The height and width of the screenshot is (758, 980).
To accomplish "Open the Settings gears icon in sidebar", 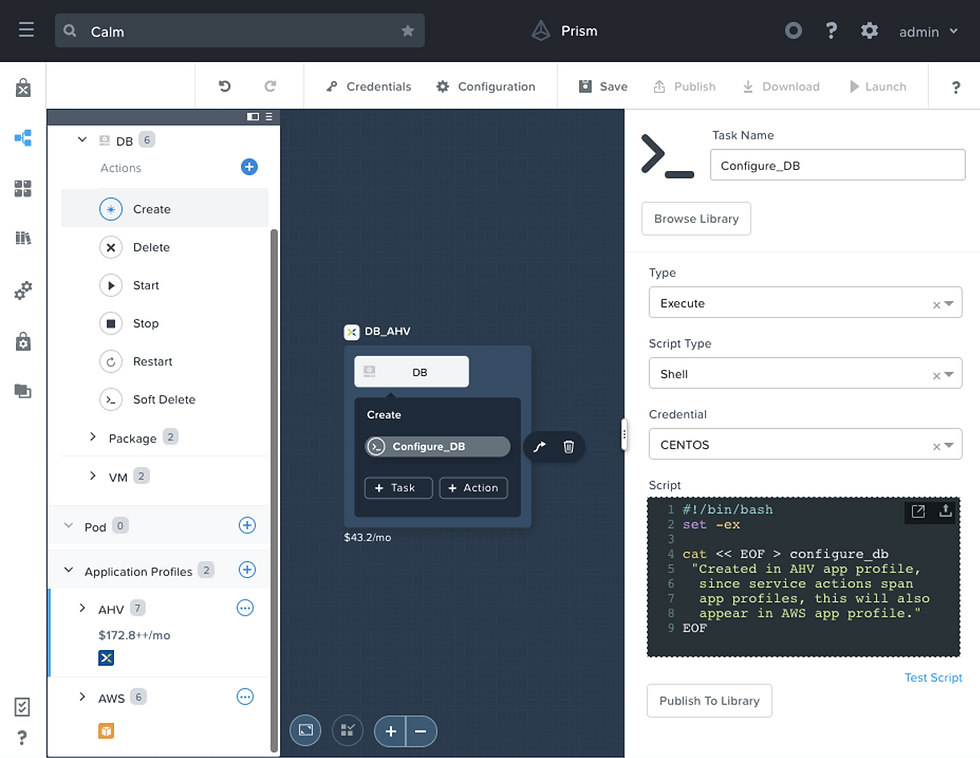I will [x=23, y=291].
